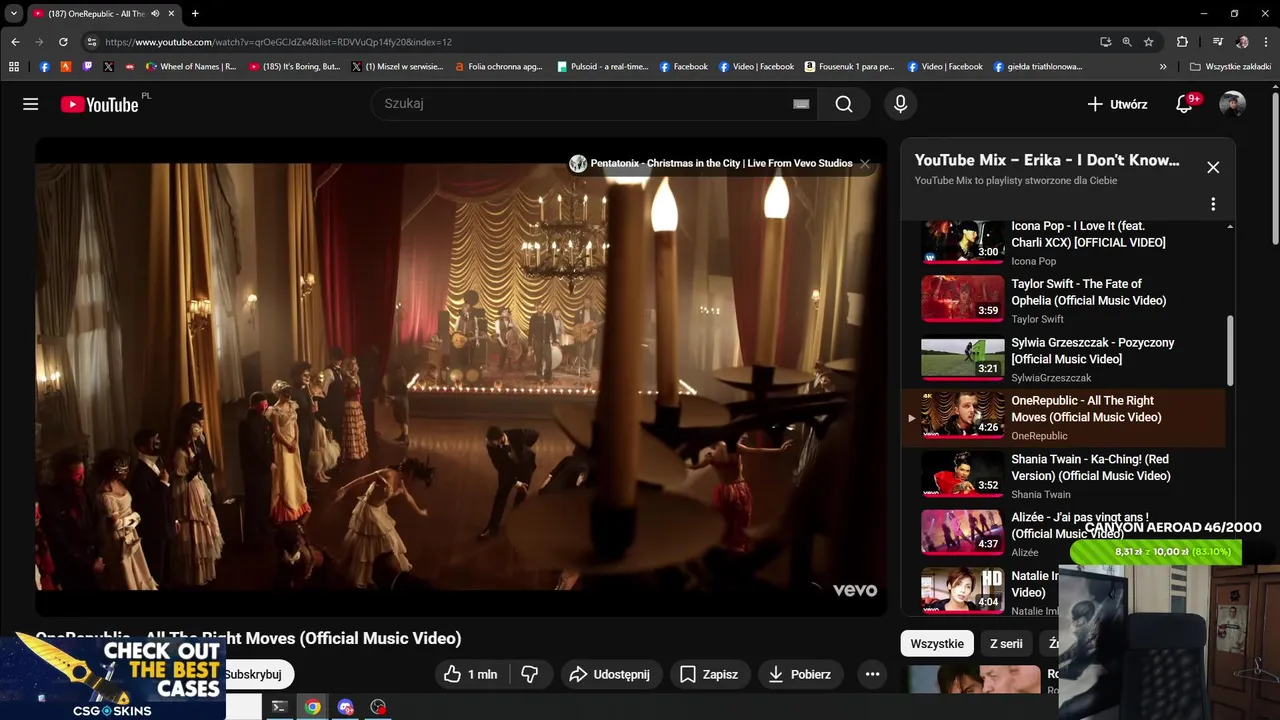Open the tab search dropdown arrow
The height and width of the screenshot is (720, 1280).
coord(14,14)
